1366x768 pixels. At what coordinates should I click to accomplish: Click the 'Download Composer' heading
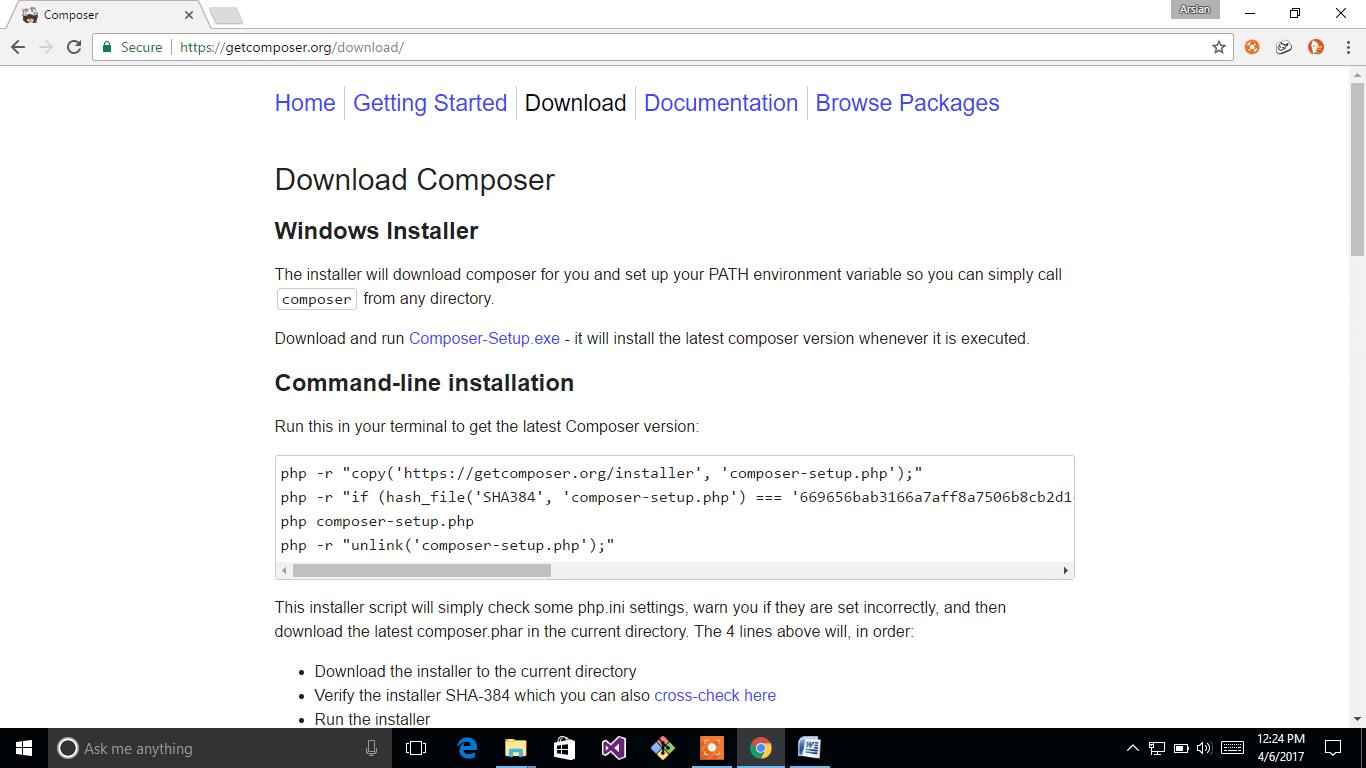coord(414,180)
